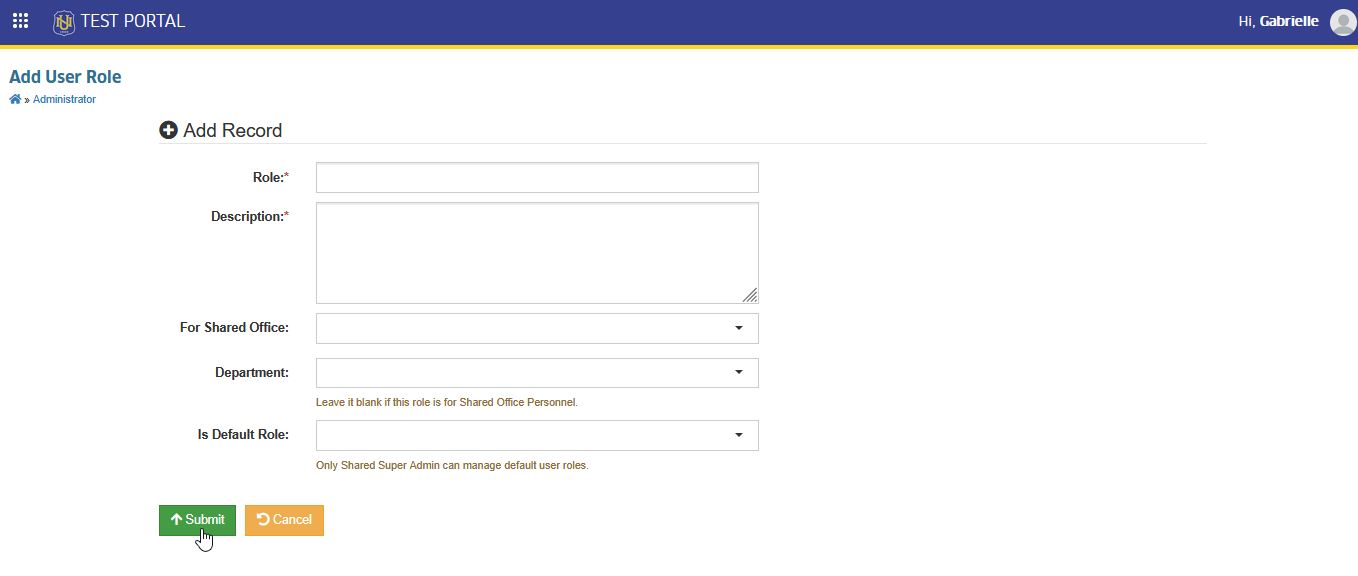Viewport: 1358px width, 576px height.
Task: Click the Add Record plus icon
Action: (169, 130)
